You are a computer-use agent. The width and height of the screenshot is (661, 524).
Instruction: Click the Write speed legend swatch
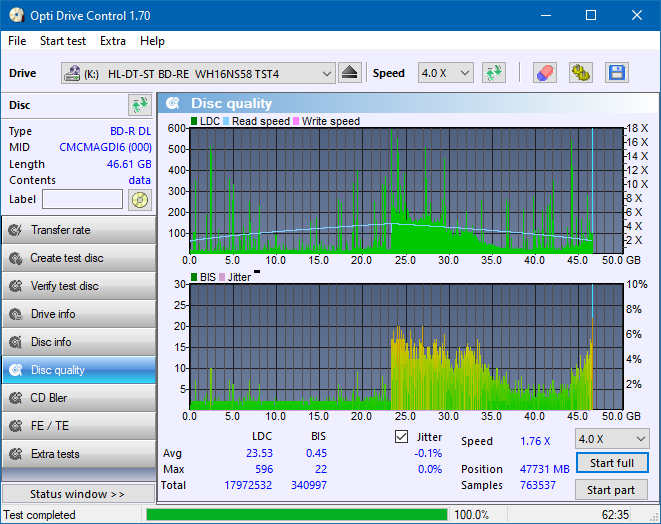pos(296,121)
